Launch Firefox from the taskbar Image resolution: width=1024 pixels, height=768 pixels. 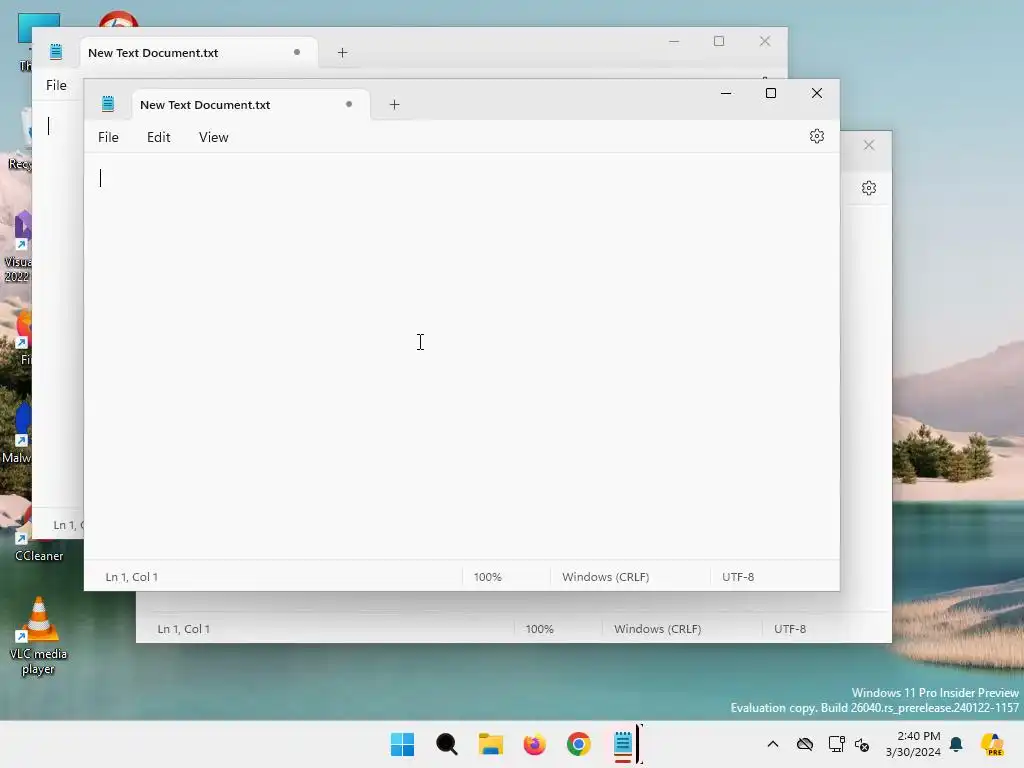[534, 744]
